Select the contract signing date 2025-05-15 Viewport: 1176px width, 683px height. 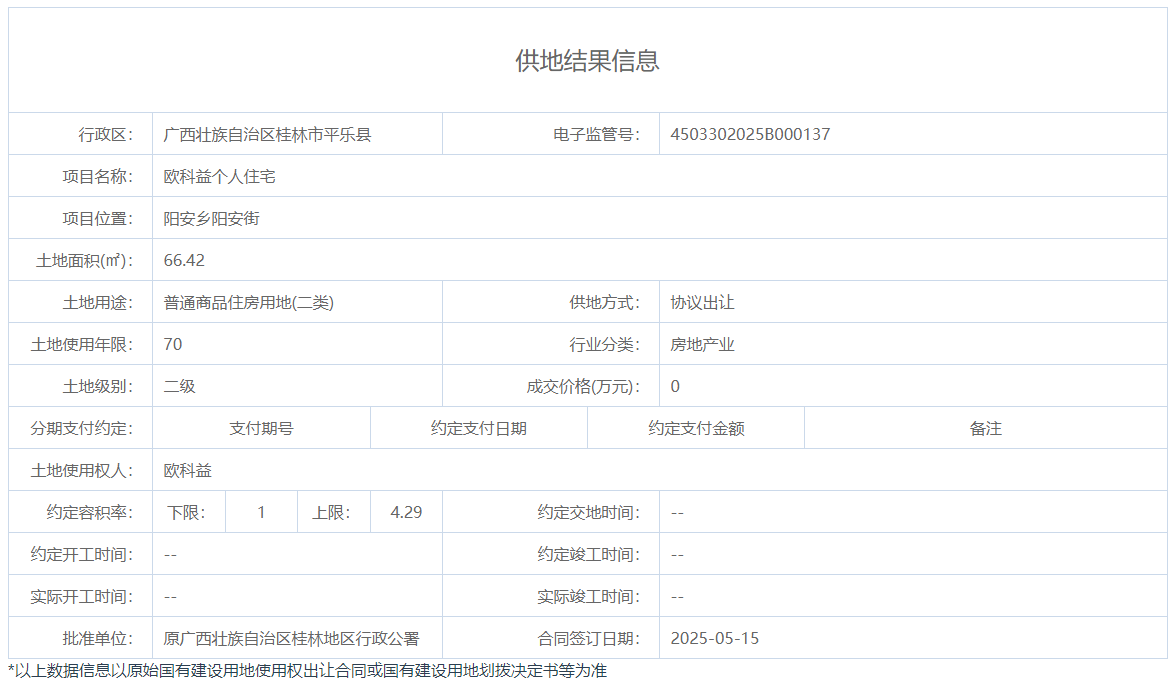pyautogui.click(x=714, y=638)
